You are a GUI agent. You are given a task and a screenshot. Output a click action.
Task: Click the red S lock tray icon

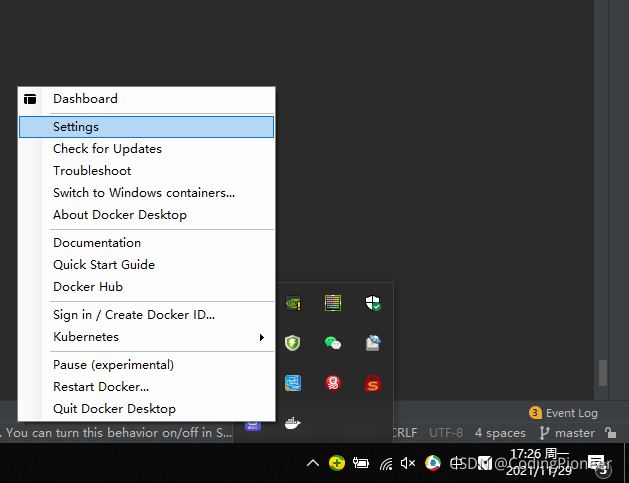(x=373, y=383)
